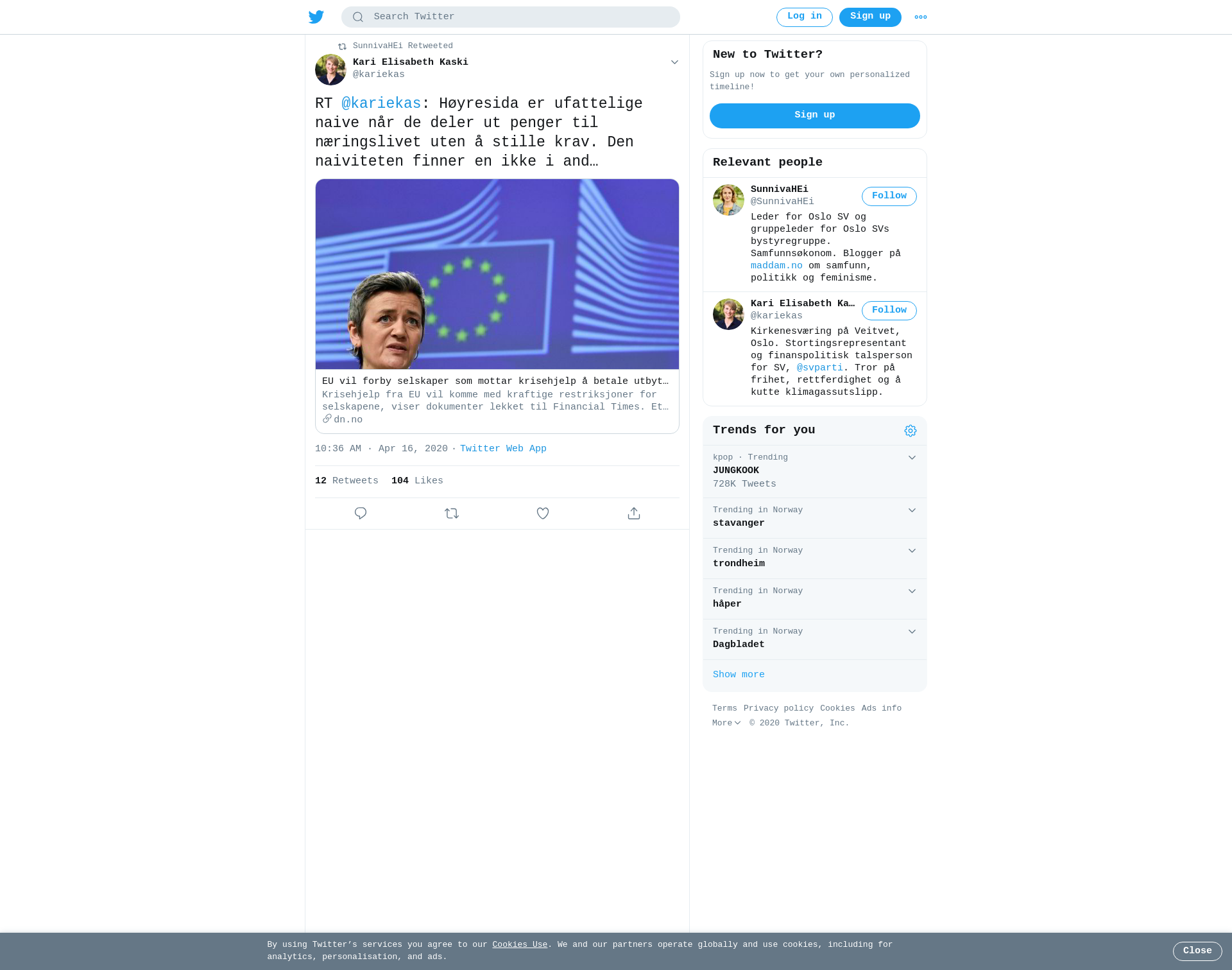Select the trondheim trending item
Image resolution: width=1232 pixels, height=970 pixels.
815,559
